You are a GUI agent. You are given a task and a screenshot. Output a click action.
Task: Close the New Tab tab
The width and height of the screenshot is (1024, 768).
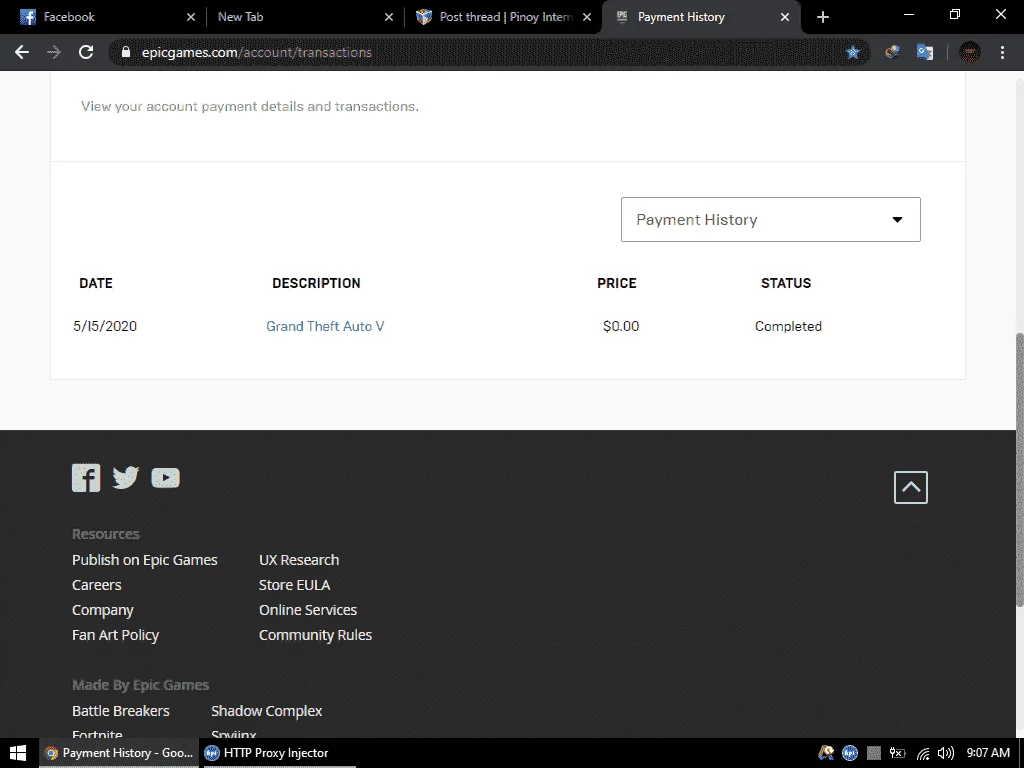[389, 17]
